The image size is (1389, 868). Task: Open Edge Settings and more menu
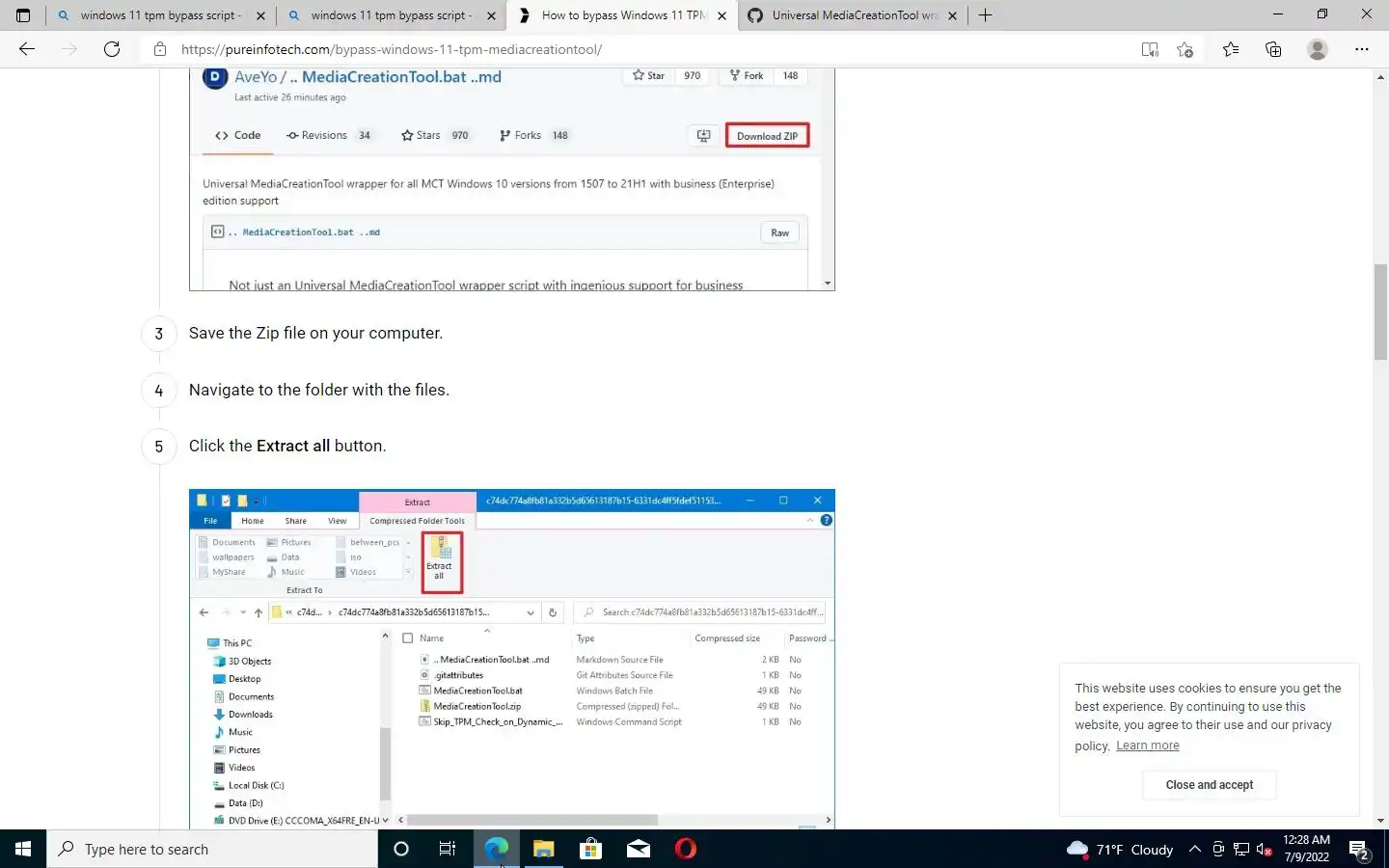1362,49
